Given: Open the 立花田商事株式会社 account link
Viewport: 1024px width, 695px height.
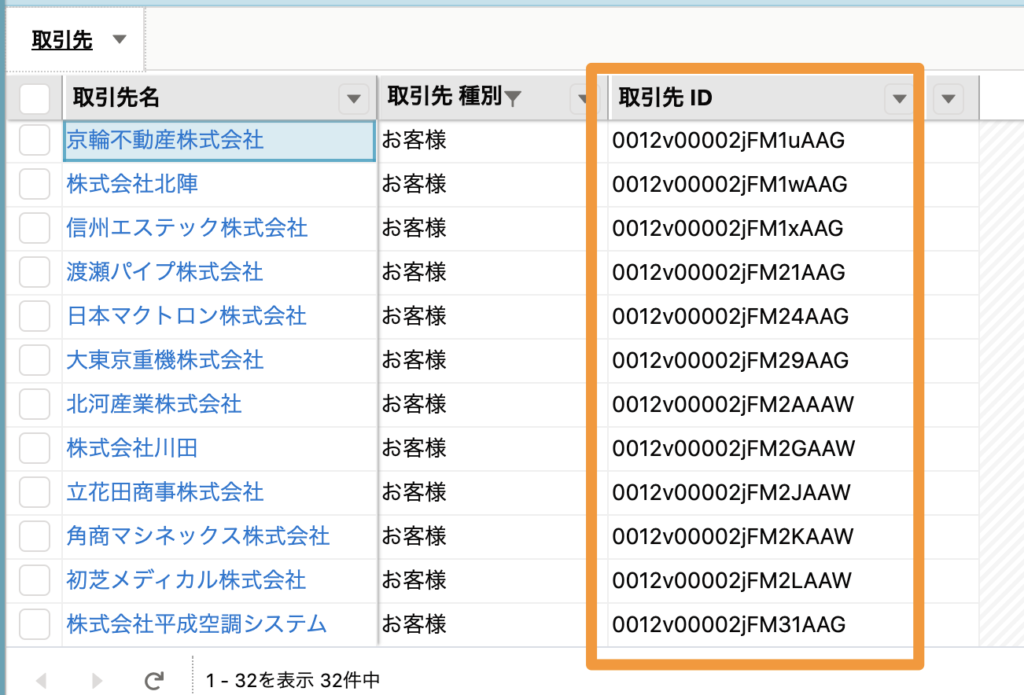Looking at the screenshot, I should click(165, 492).
